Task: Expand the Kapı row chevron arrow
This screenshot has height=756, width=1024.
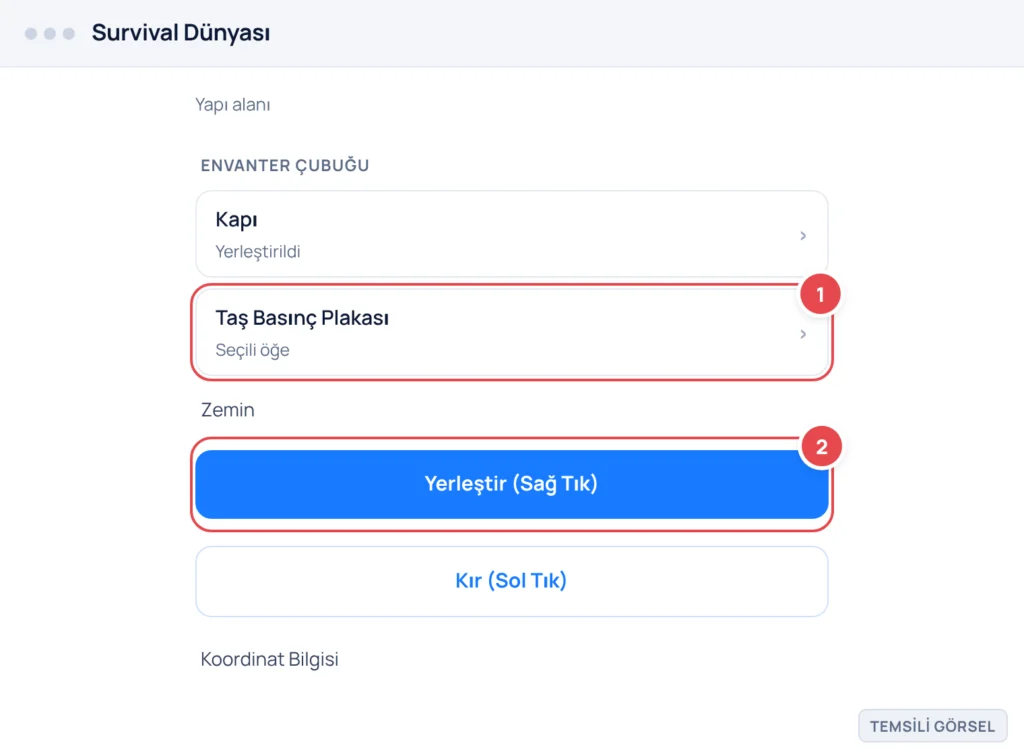Action: [803, 236]
